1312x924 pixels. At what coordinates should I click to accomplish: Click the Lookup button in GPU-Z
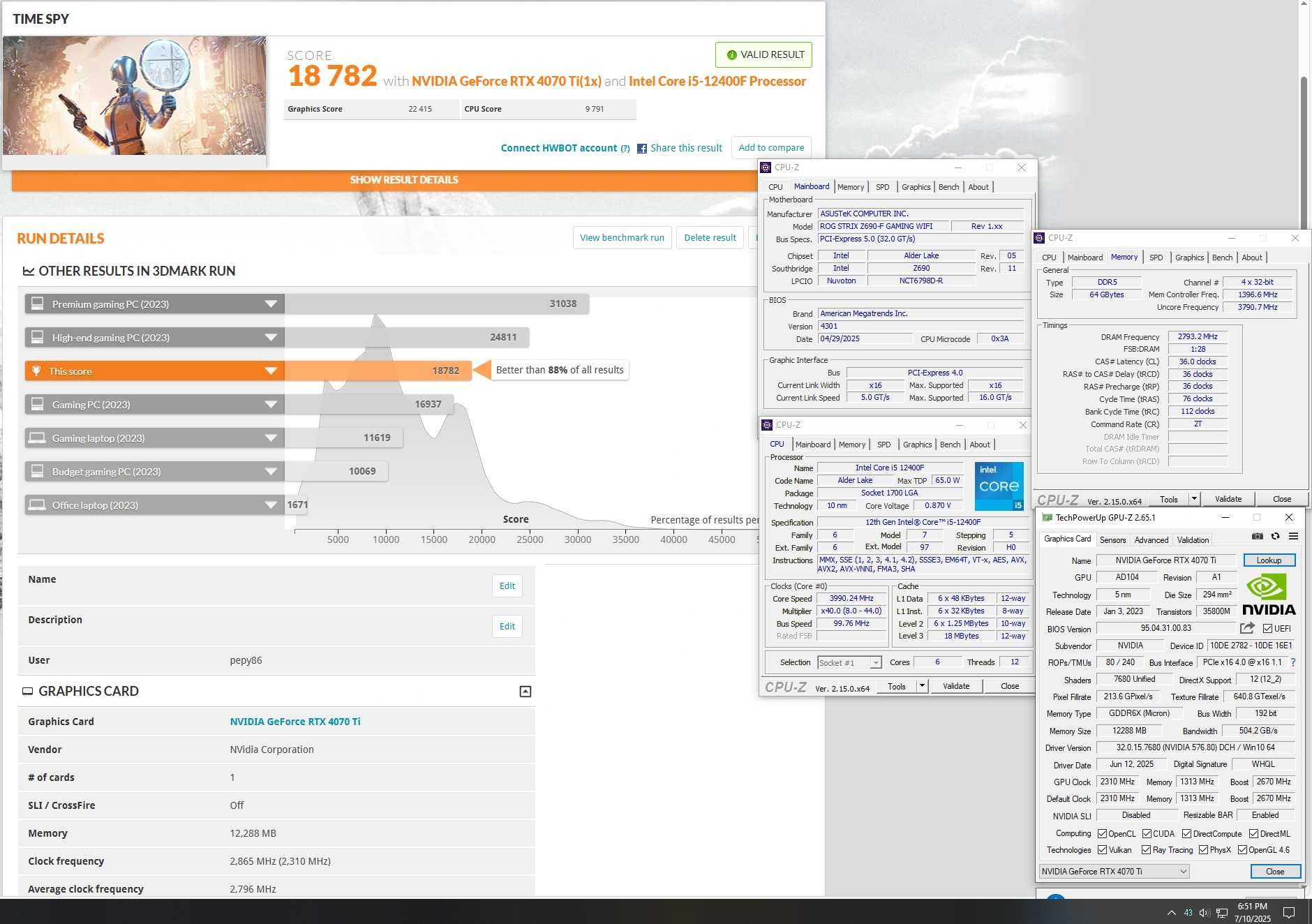[x=1269, y=560]
